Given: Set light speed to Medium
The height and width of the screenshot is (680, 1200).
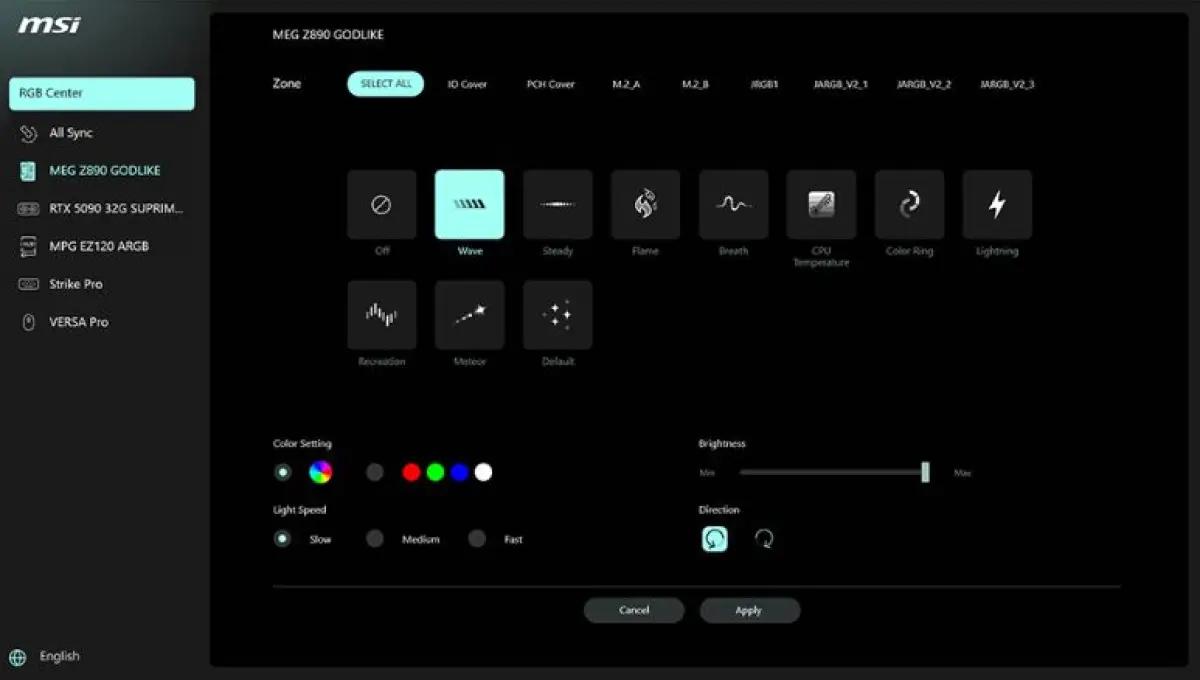Looking at the screenshot, I should (x=375, y=539).
